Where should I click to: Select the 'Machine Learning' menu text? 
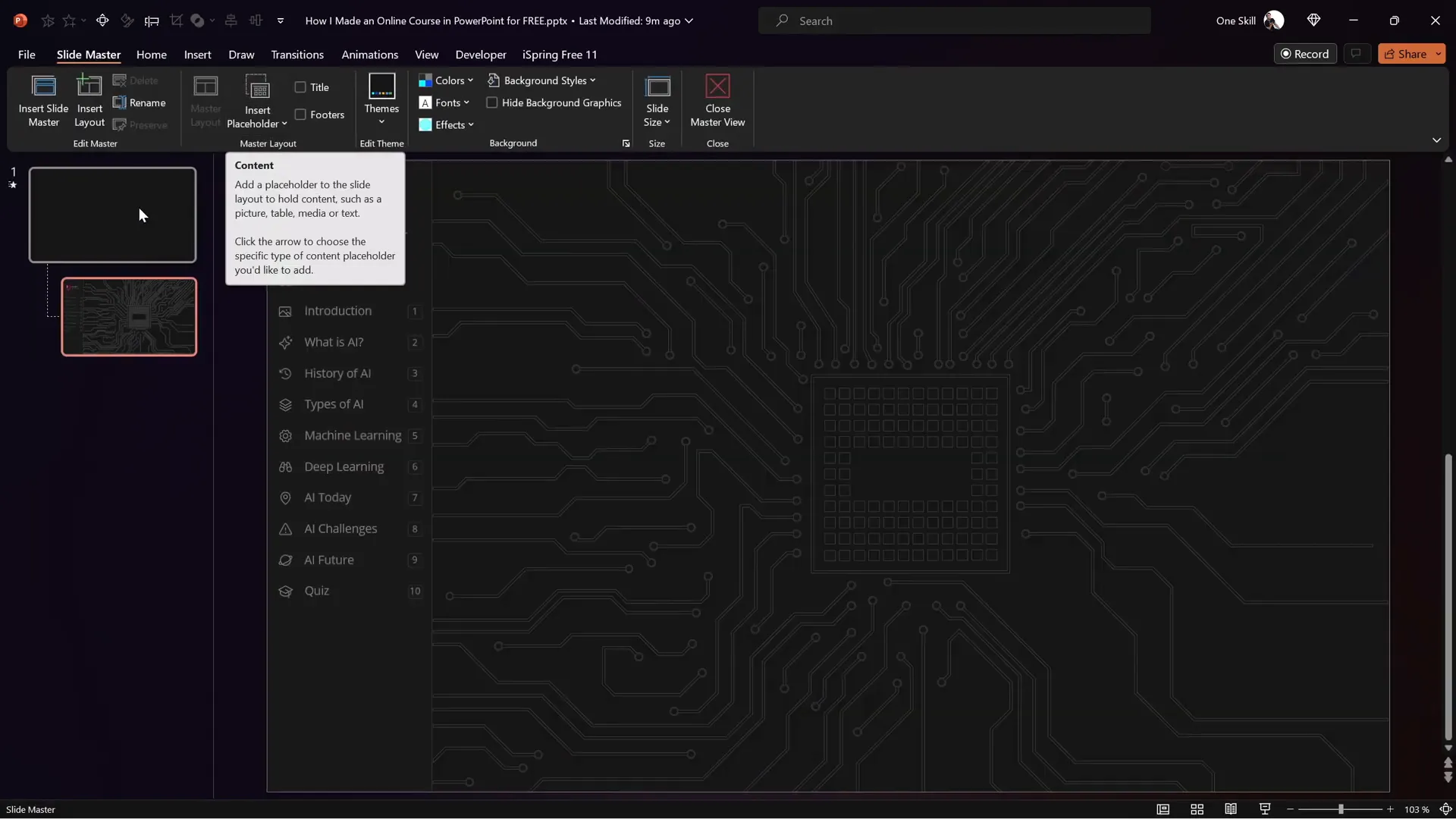point(353,435)
